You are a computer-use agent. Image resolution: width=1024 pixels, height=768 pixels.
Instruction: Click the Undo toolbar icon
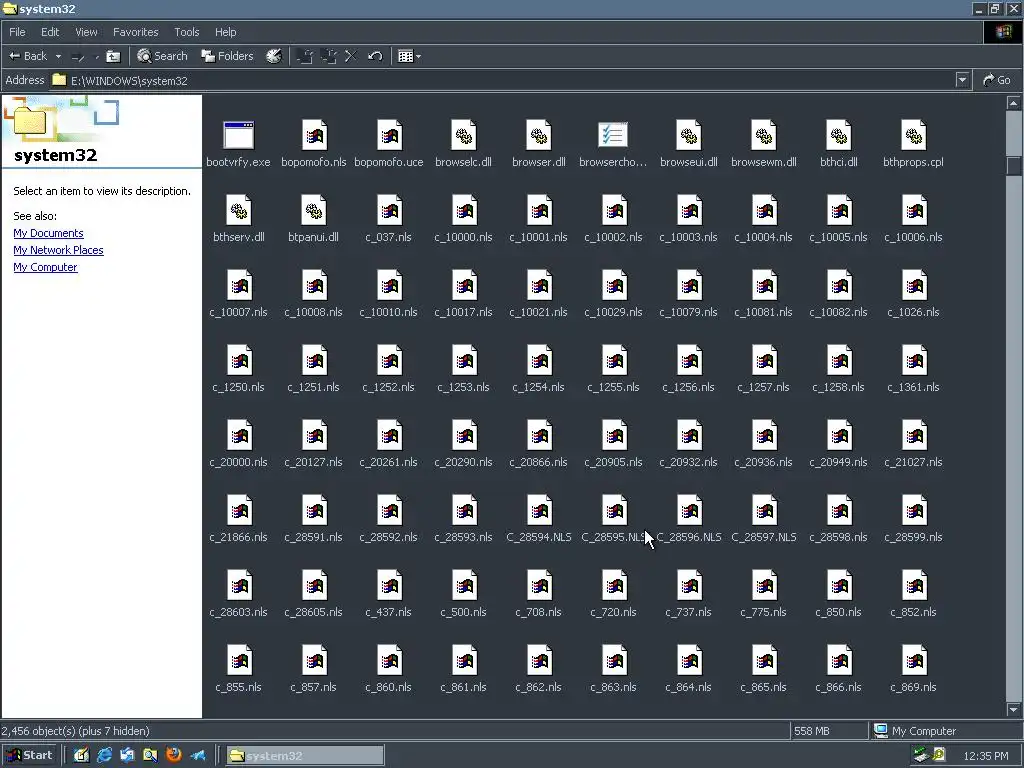click(x=375, y=56)
